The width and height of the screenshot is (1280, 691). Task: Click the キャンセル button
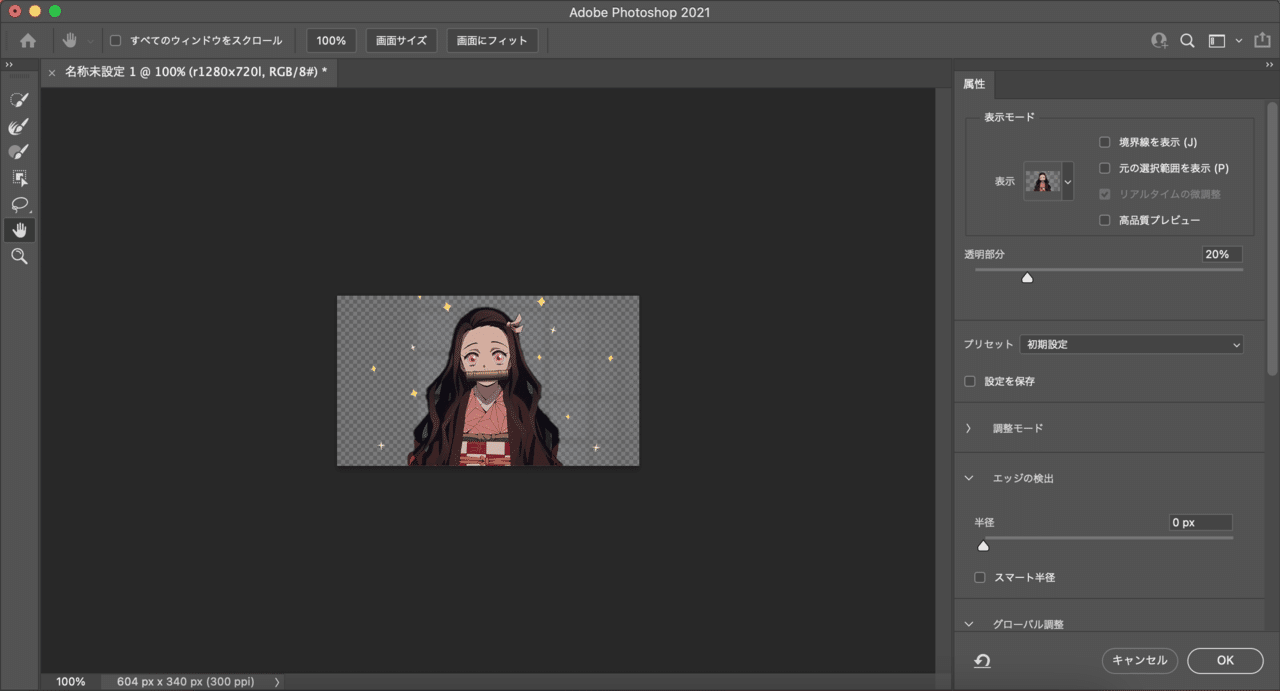(x=1140, y=660)
